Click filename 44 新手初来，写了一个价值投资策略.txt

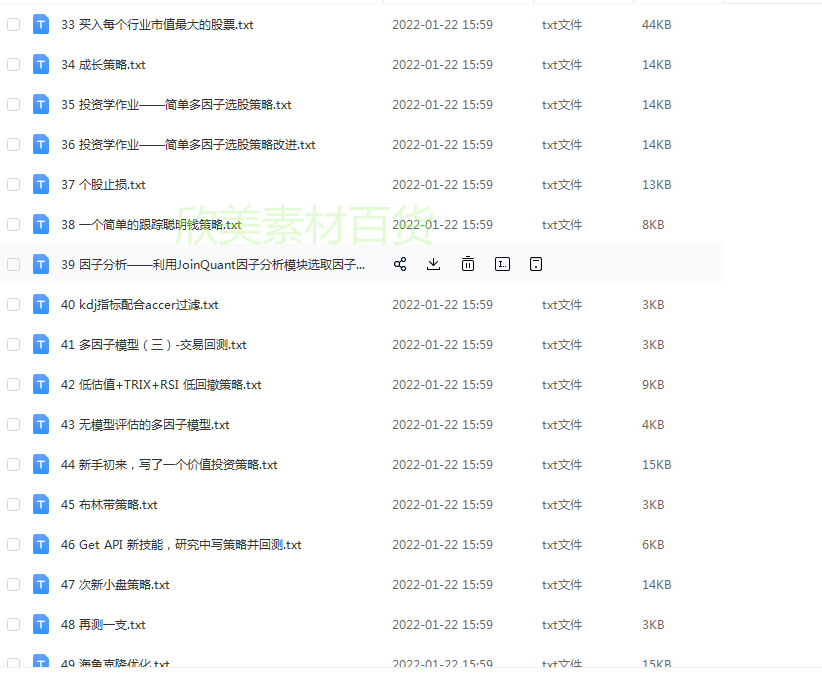(x=169, y=464)
